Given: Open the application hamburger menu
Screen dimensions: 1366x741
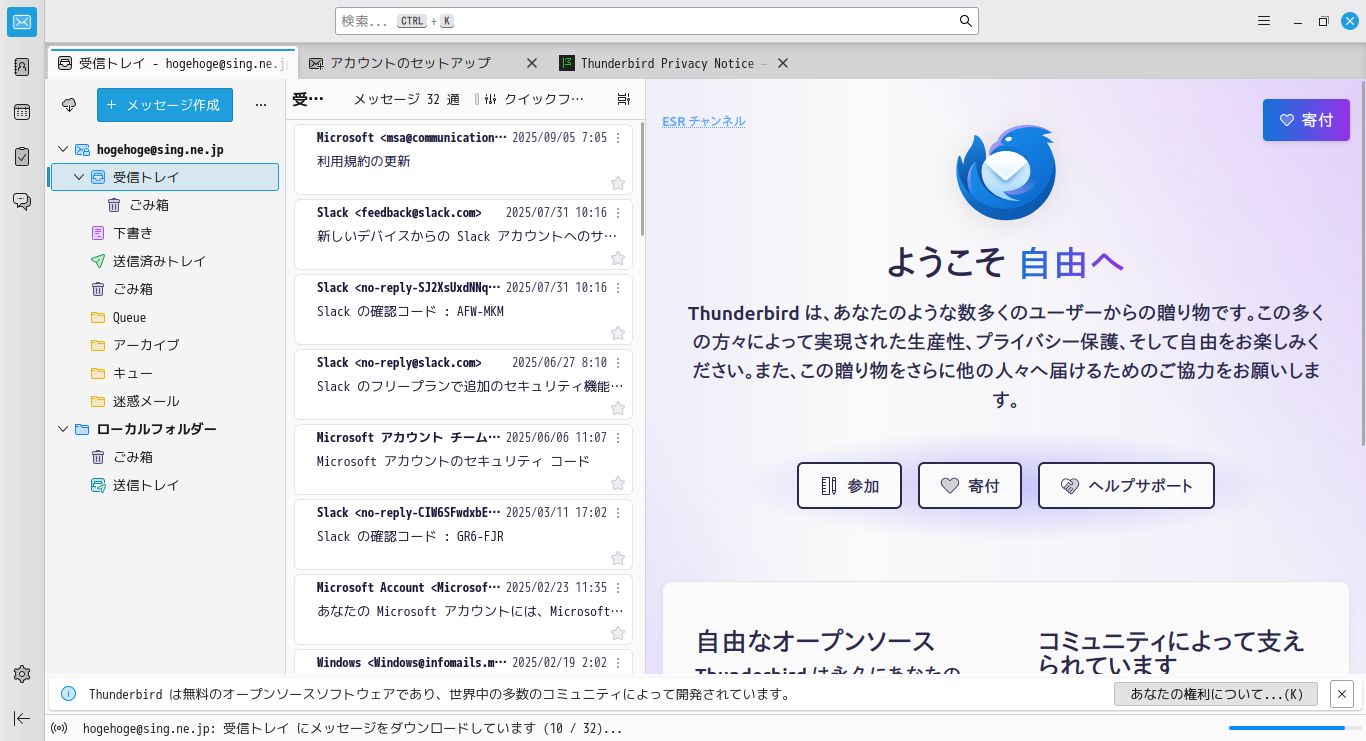Looking at the screenshot, I should coord(1263,20).
